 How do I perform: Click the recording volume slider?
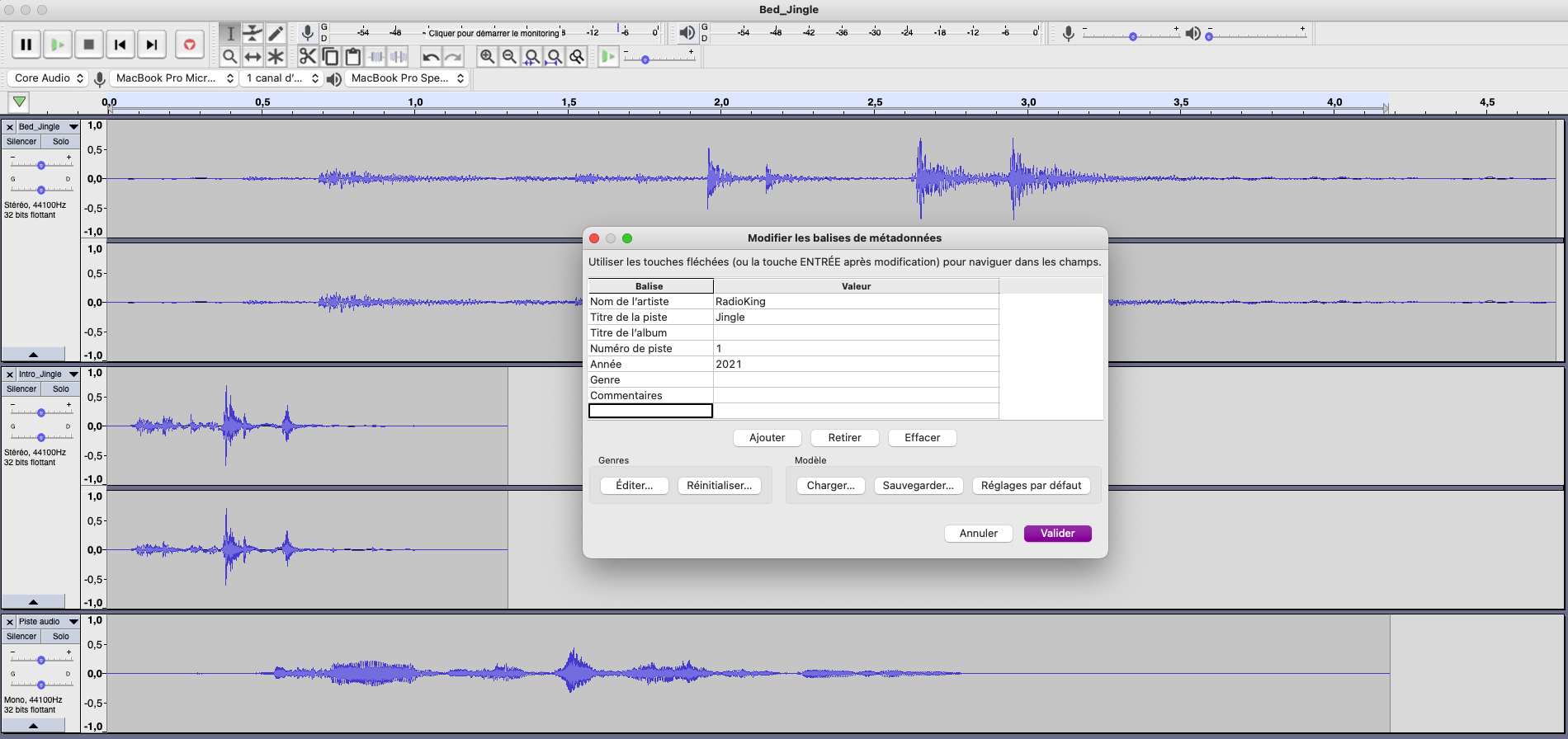point(1131,36)
